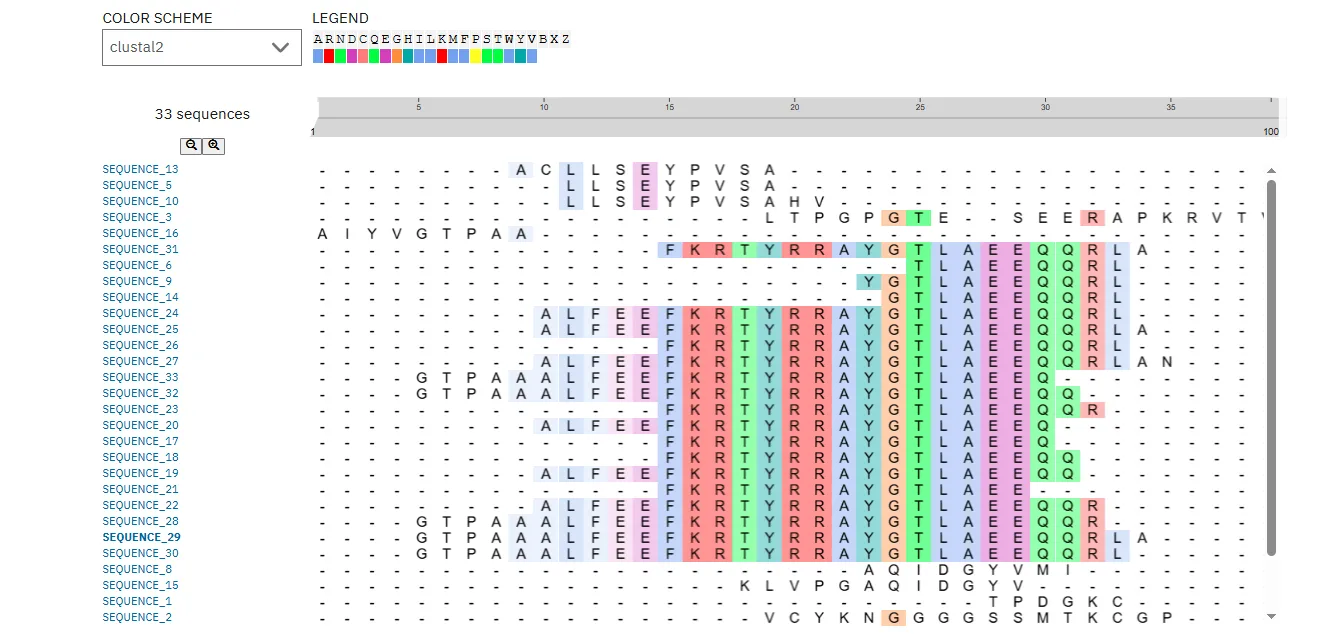Open the SEQUENCE_5 label
Screen dimensions: 1336x644
(x=137, y=185)
